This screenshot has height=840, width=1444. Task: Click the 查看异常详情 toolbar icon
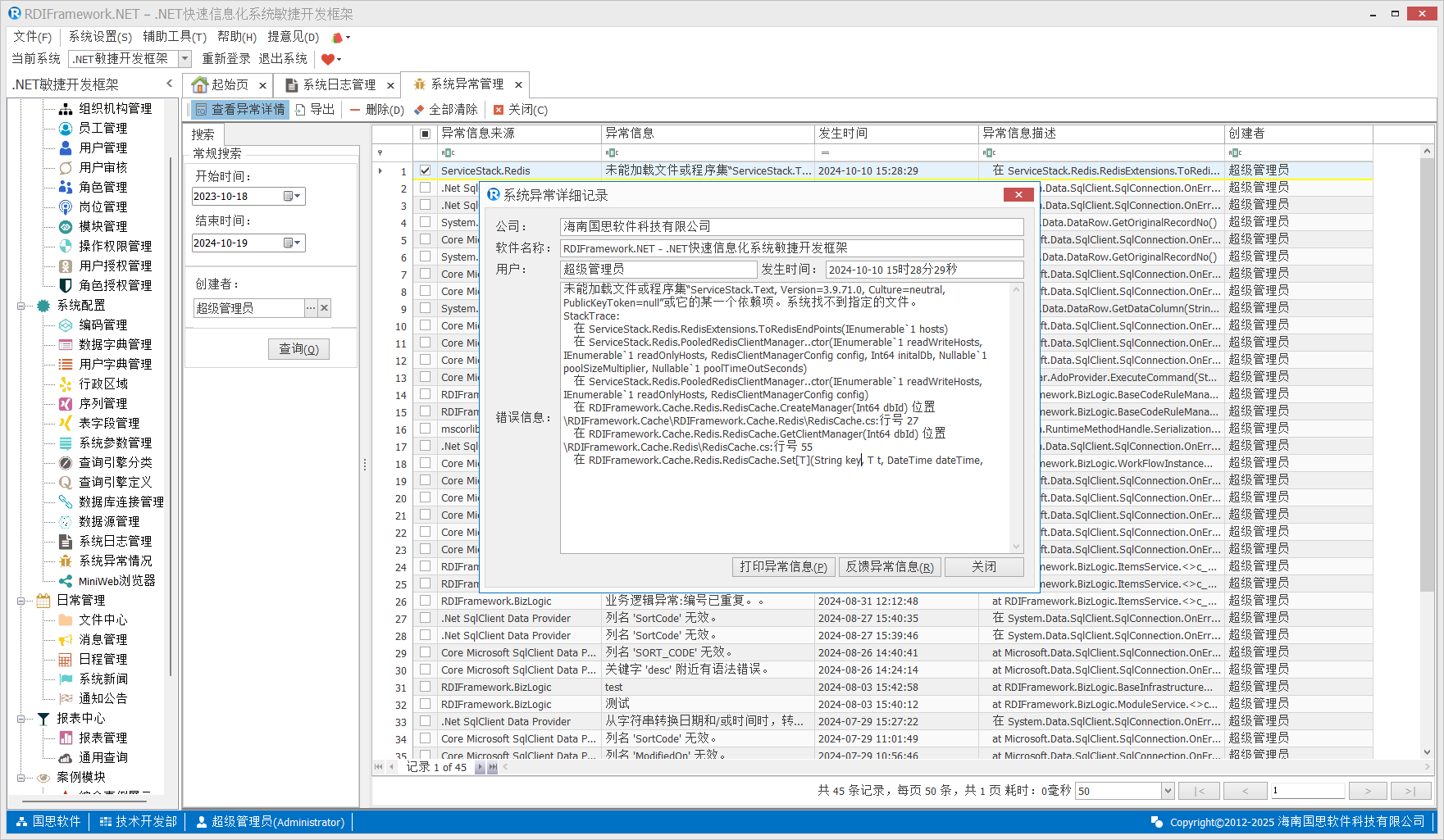[201, 110]
